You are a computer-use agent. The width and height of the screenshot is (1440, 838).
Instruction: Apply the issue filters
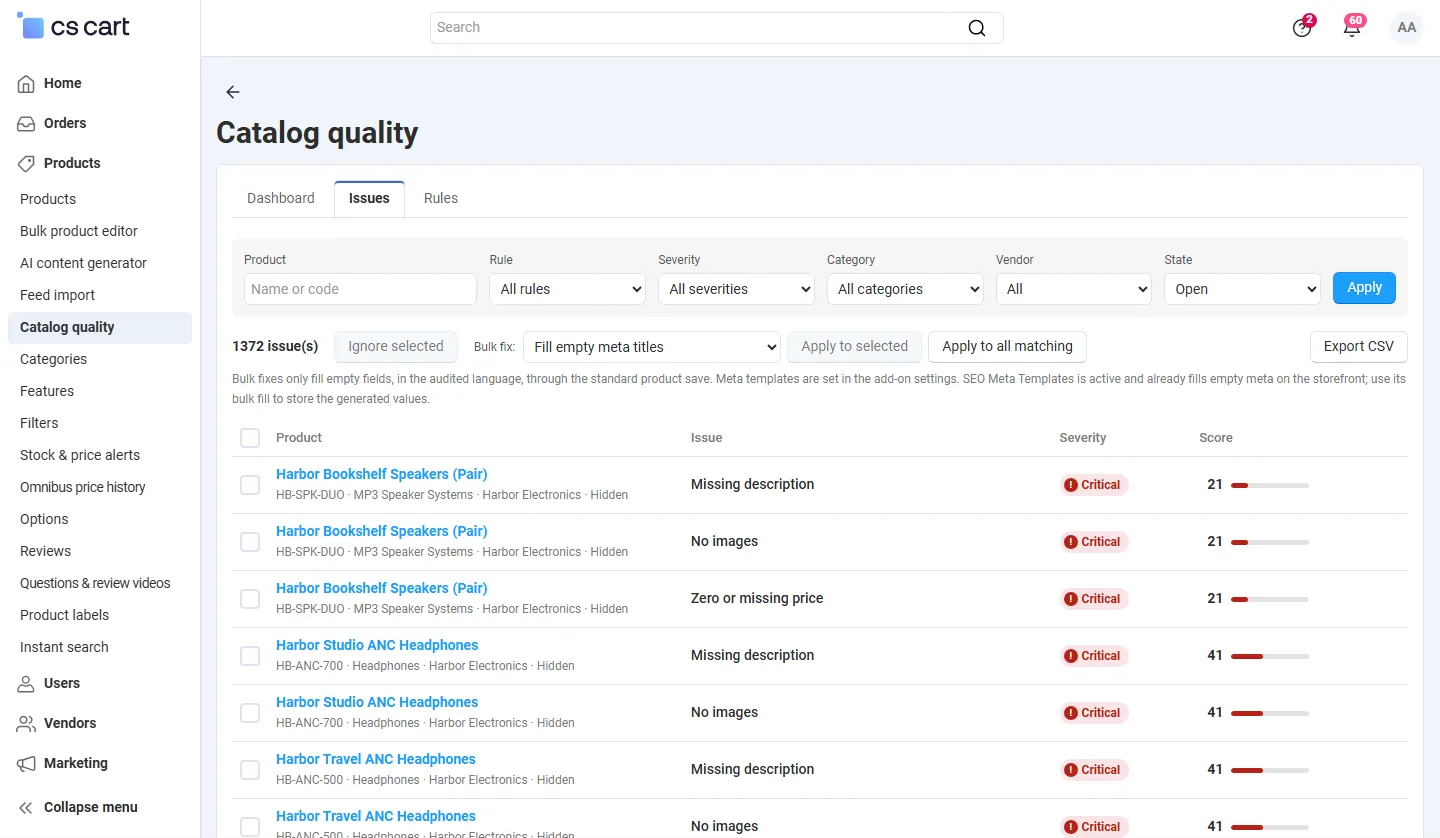coord(1364,288)
